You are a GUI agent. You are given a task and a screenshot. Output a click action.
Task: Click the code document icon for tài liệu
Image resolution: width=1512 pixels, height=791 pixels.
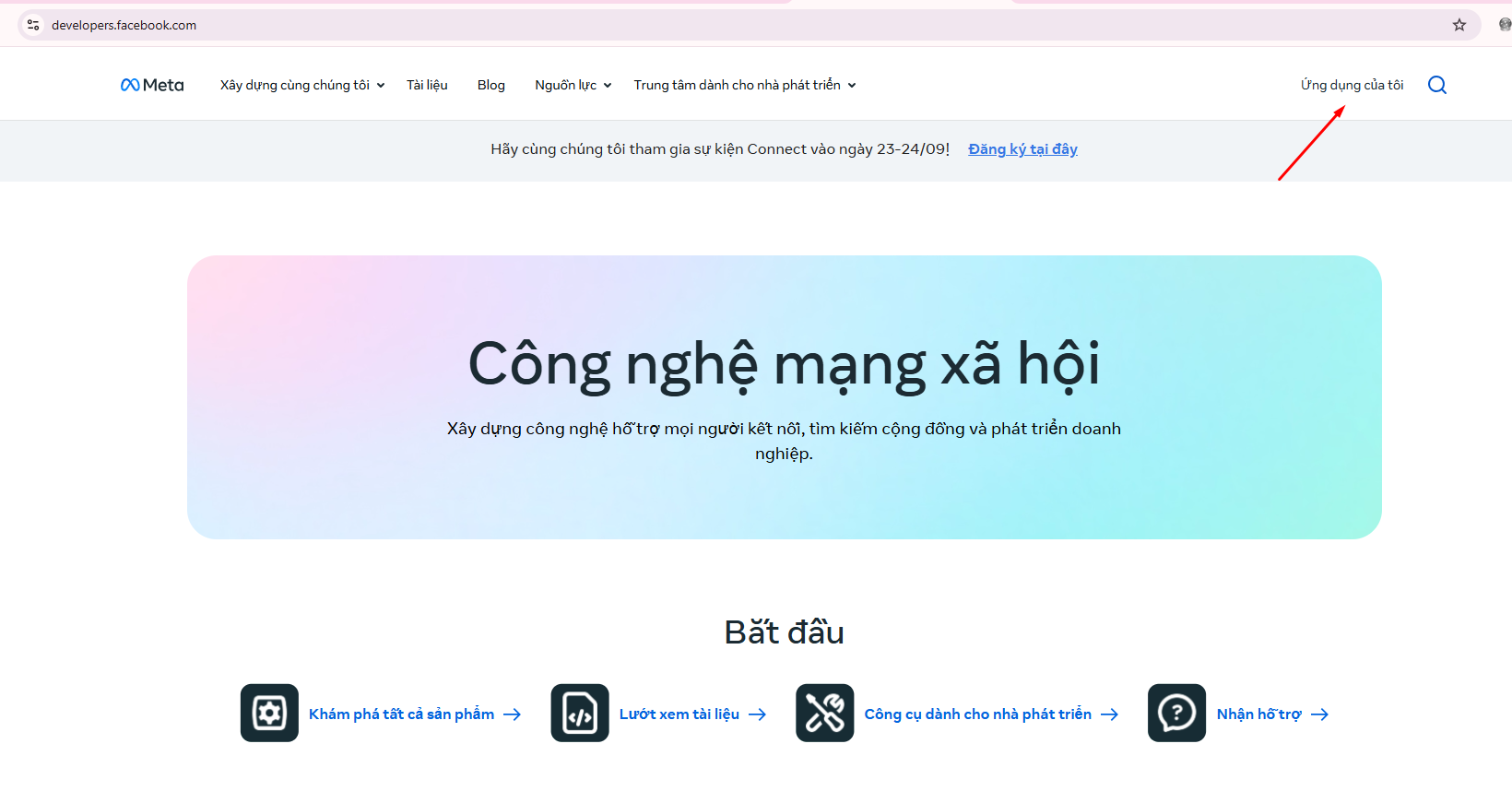coord(580,713)
